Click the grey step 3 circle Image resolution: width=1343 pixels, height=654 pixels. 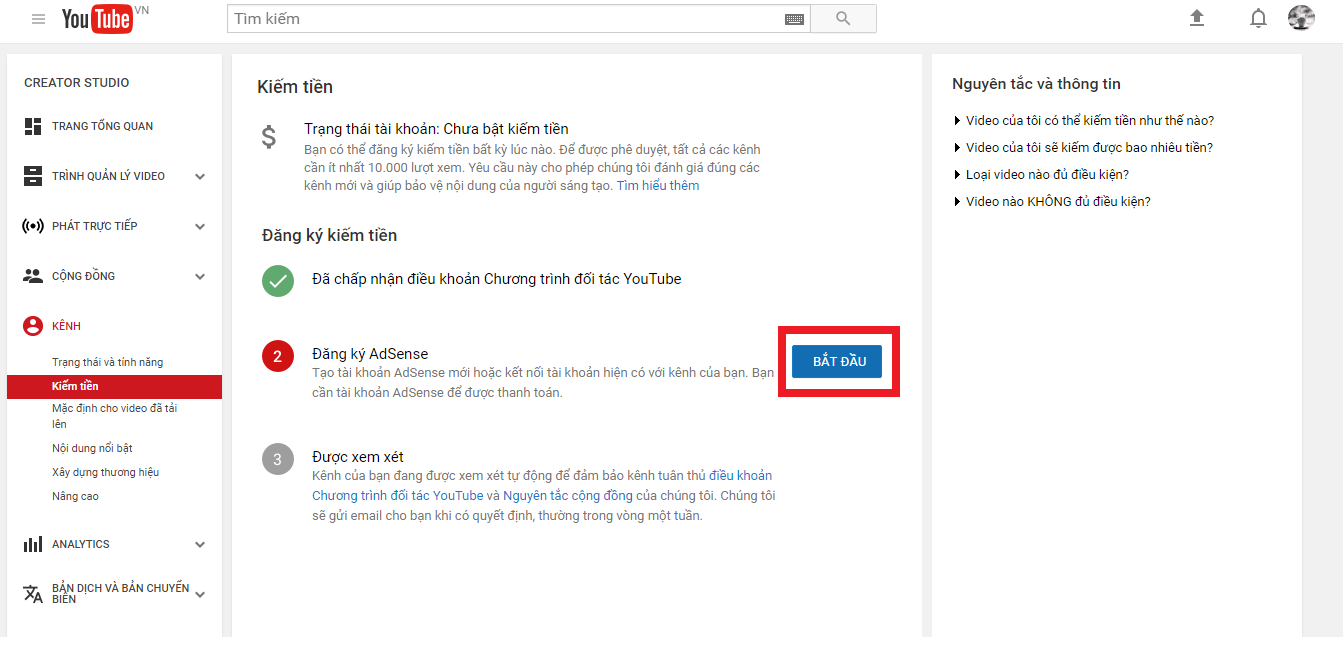278,459
